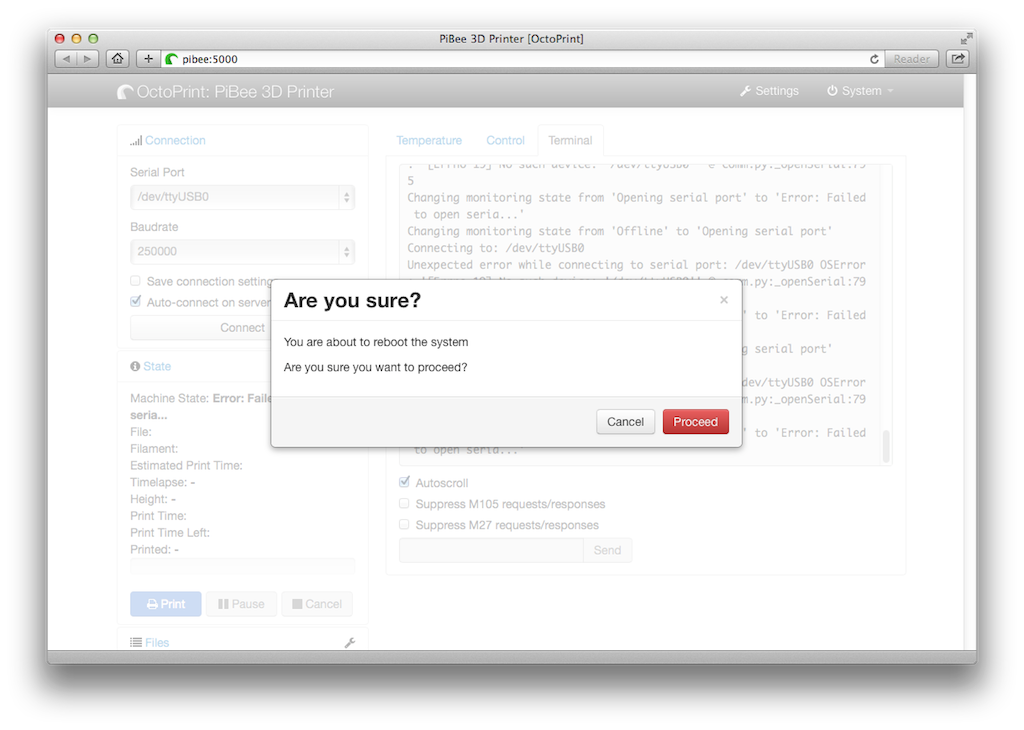Screen dimensions: 1024x730
Task: Open OctoPrint Settings in the navbar
Action: (769, 91)
